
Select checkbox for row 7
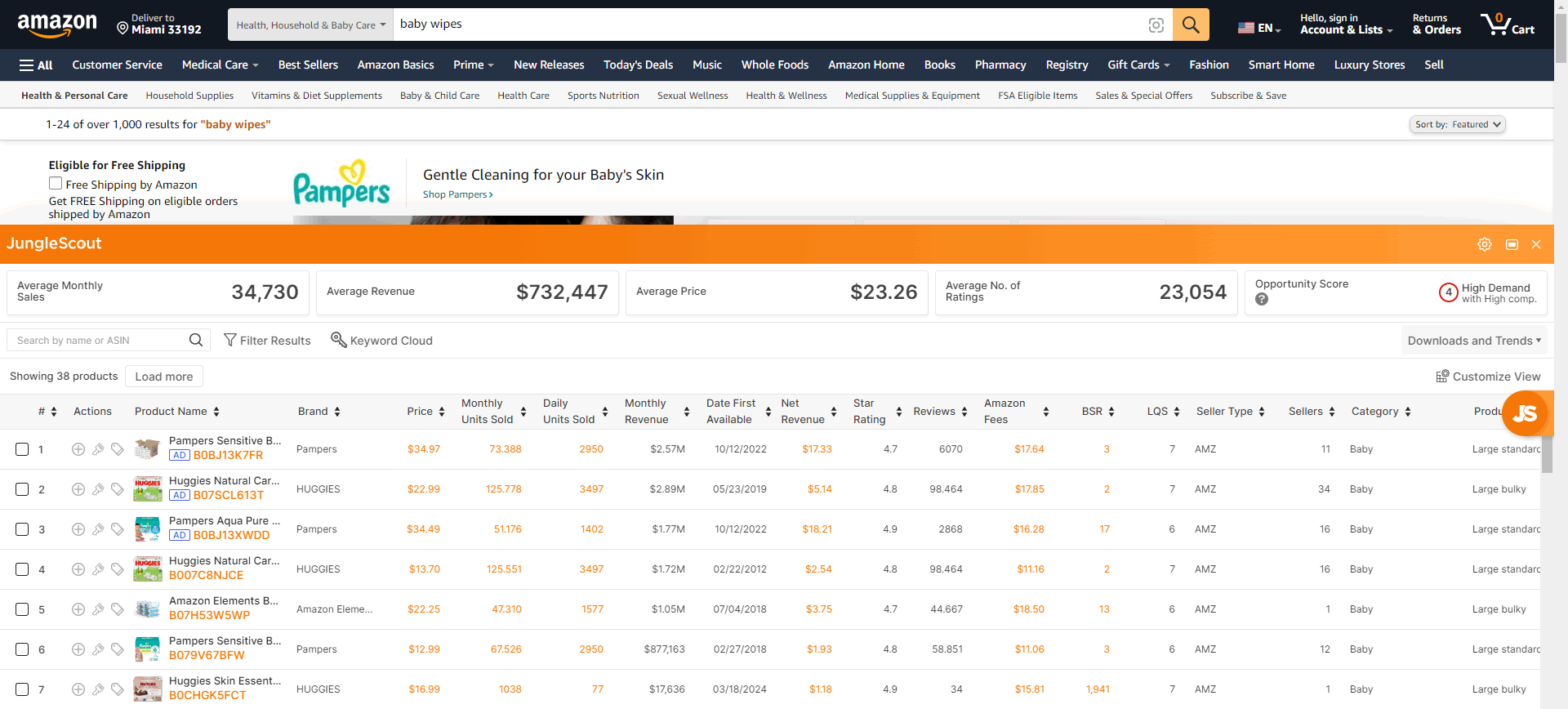22,689
